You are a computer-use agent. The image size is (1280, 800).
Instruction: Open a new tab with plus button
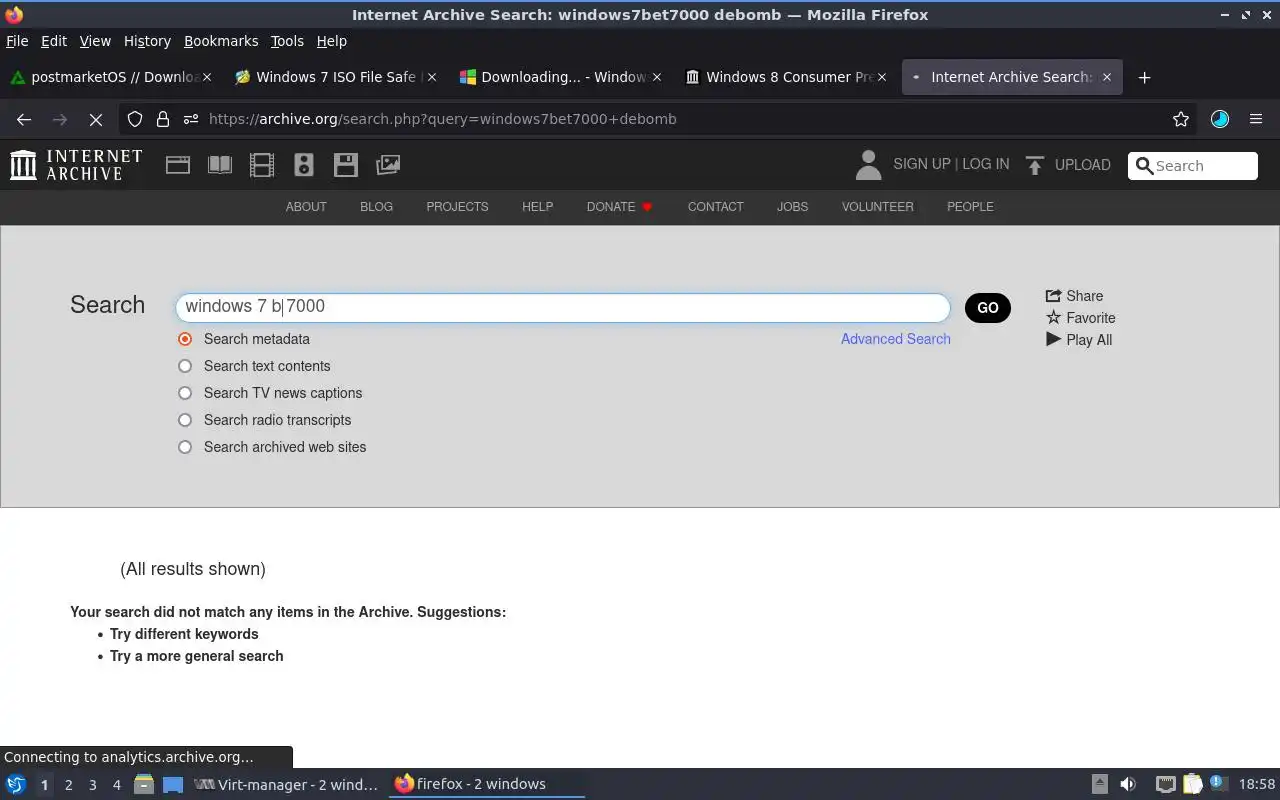point(1145,77)
